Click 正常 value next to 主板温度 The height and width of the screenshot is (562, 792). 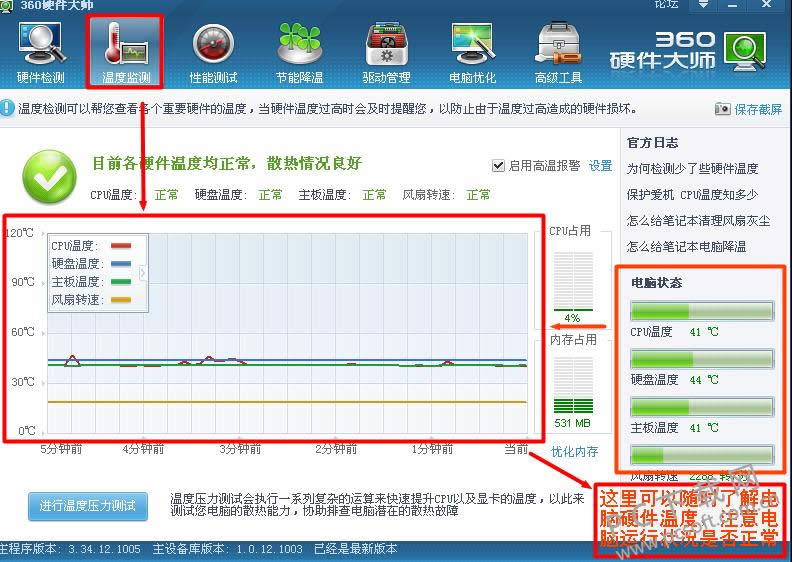[374, 195]
